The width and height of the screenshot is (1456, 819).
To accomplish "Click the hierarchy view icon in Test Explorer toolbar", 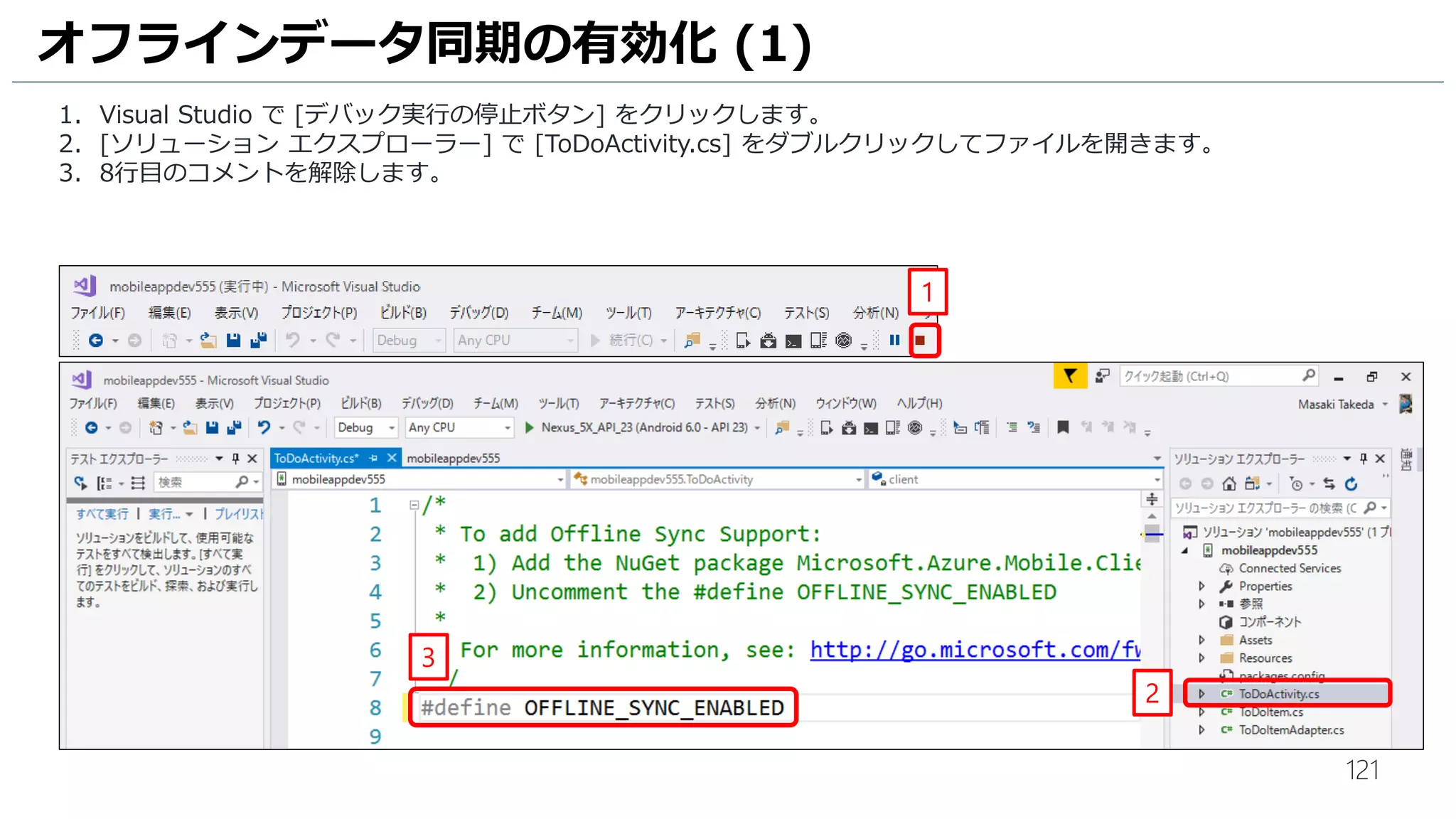I will click(x=104, y=483).
